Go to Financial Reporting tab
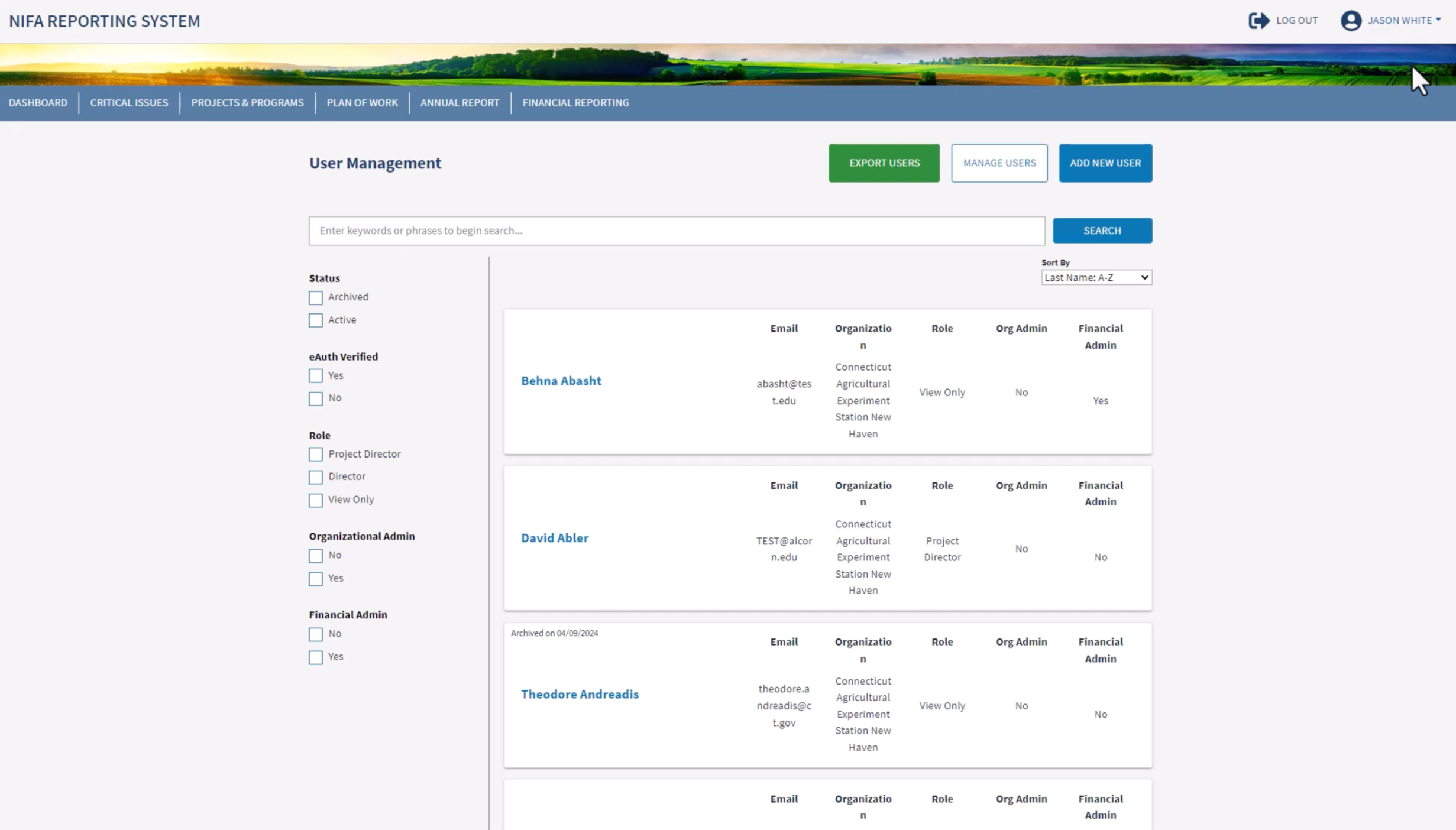 tap(575, 103)
